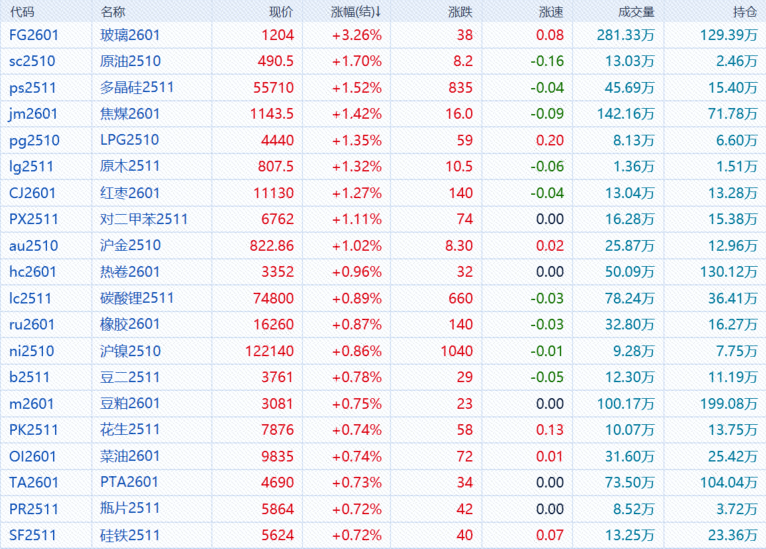Select the 原油2510 row name

[130, 61]
